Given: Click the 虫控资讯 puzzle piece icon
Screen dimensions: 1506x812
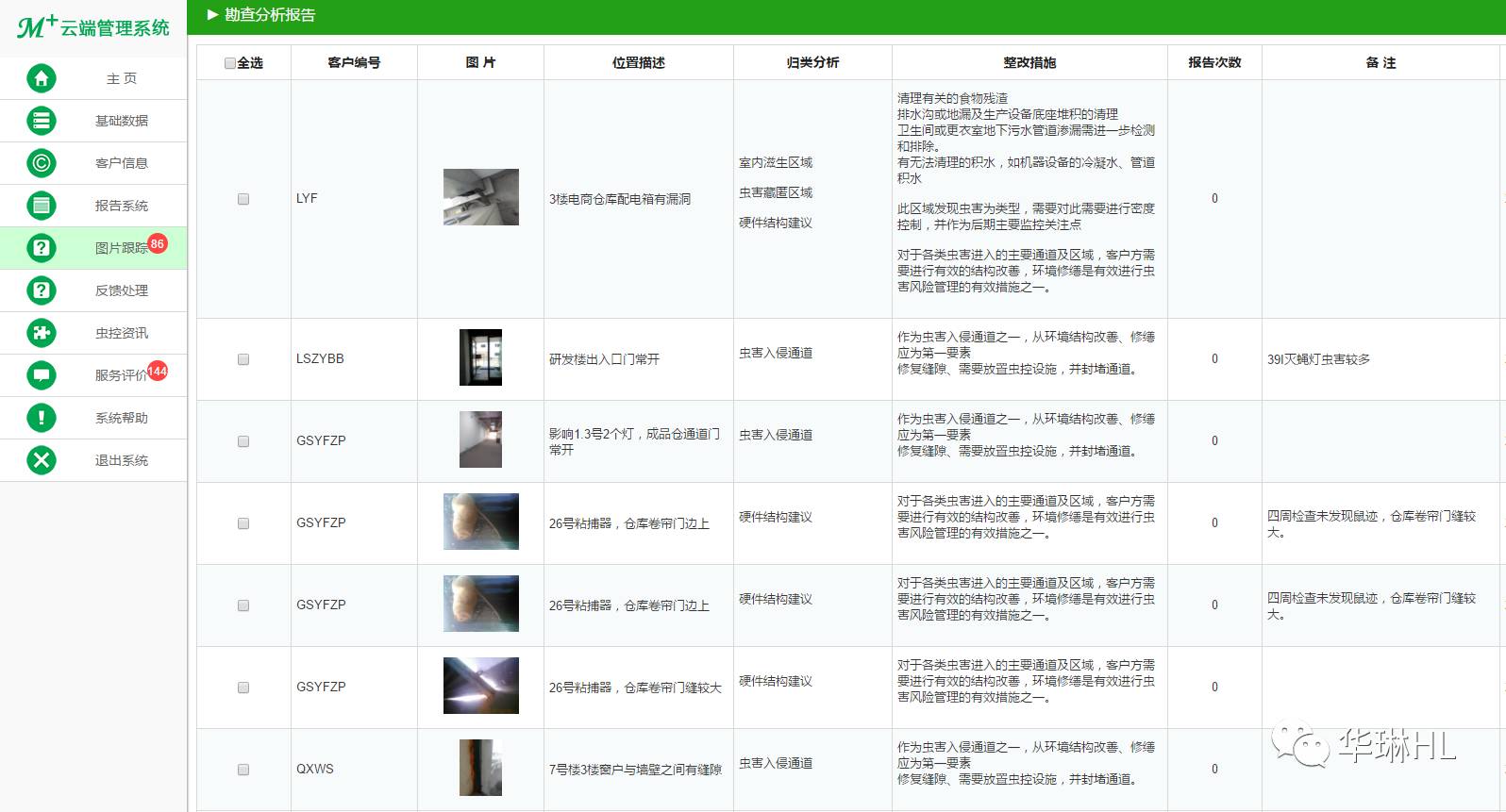Looking at the screenshot, I should 42,333.
